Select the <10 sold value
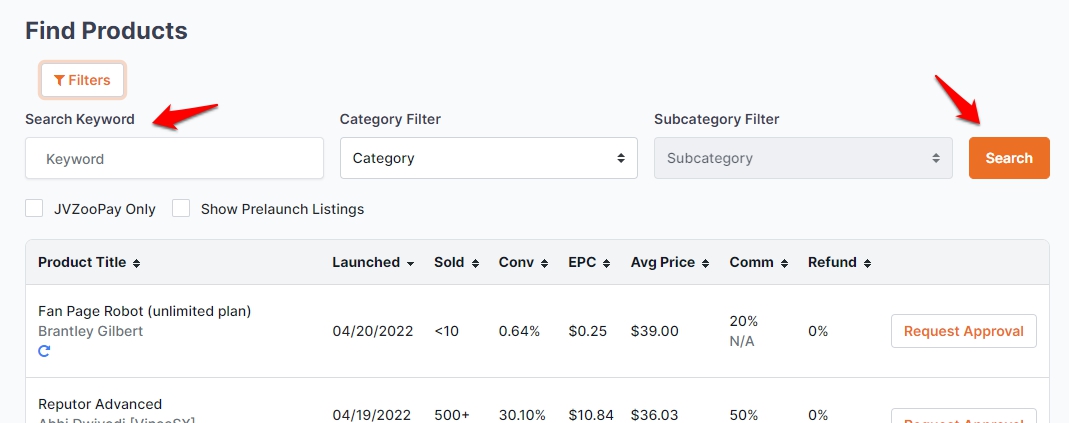The height and width of the screenshot is (423, 1069). (447, 332)
